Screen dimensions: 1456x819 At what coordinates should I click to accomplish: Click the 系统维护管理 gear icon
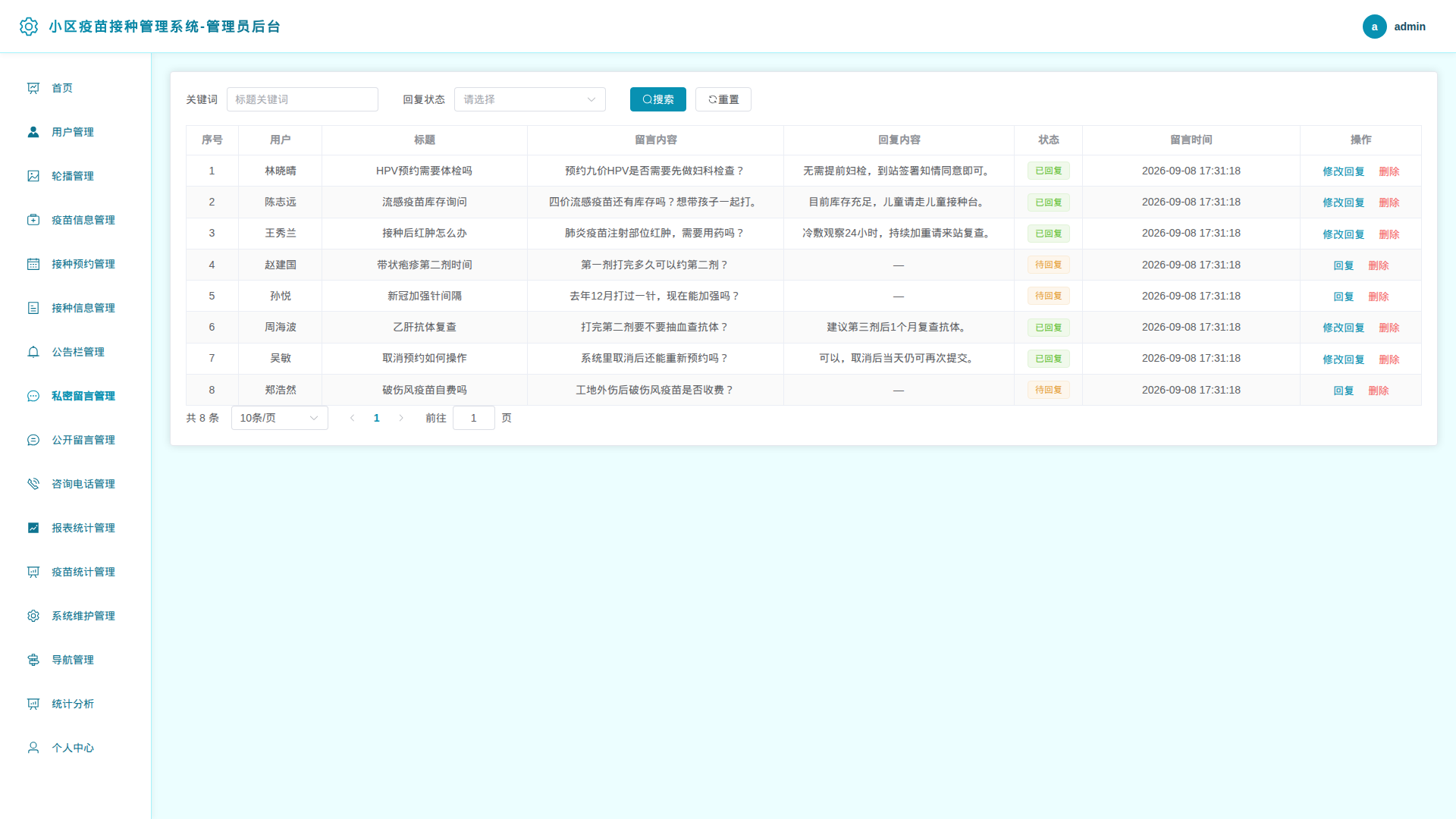point(33,616)
